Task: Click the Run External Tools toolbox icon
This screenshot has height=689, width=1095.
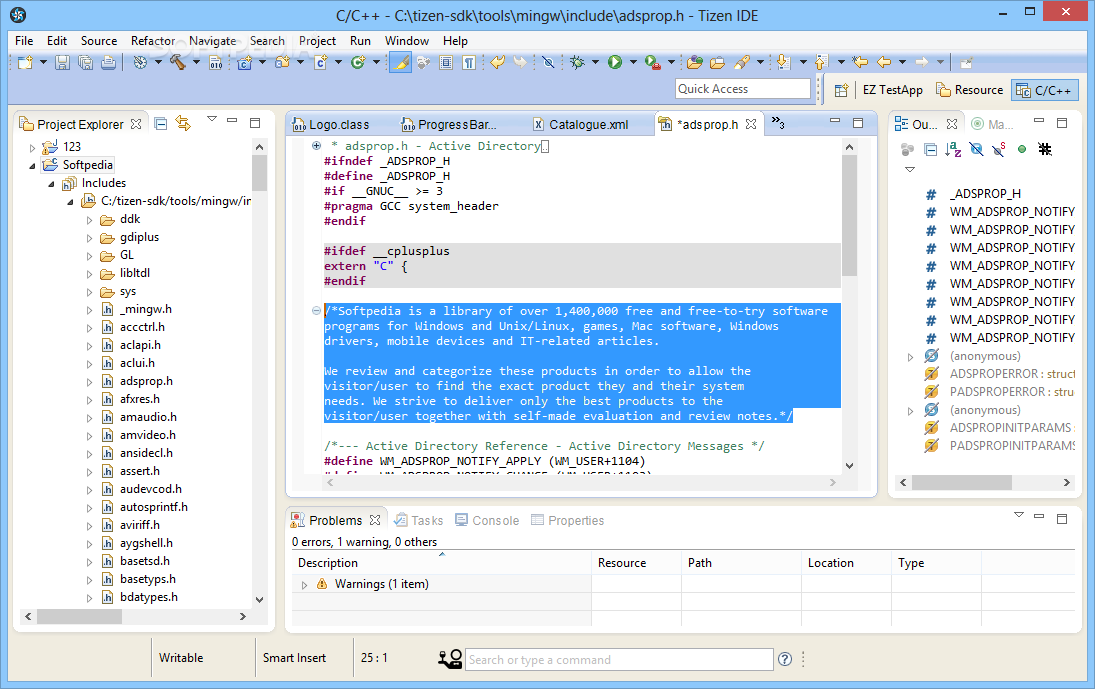Action: point(652,63)
